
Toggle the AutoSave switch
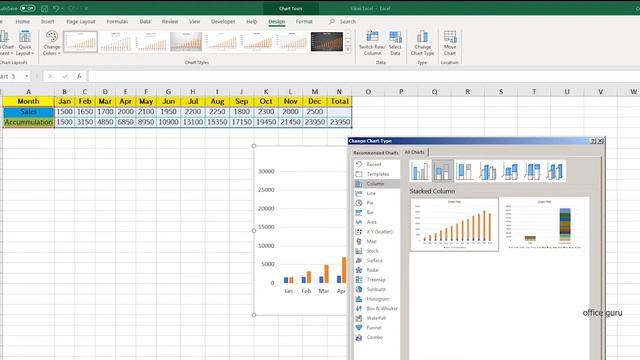[27, 8]
